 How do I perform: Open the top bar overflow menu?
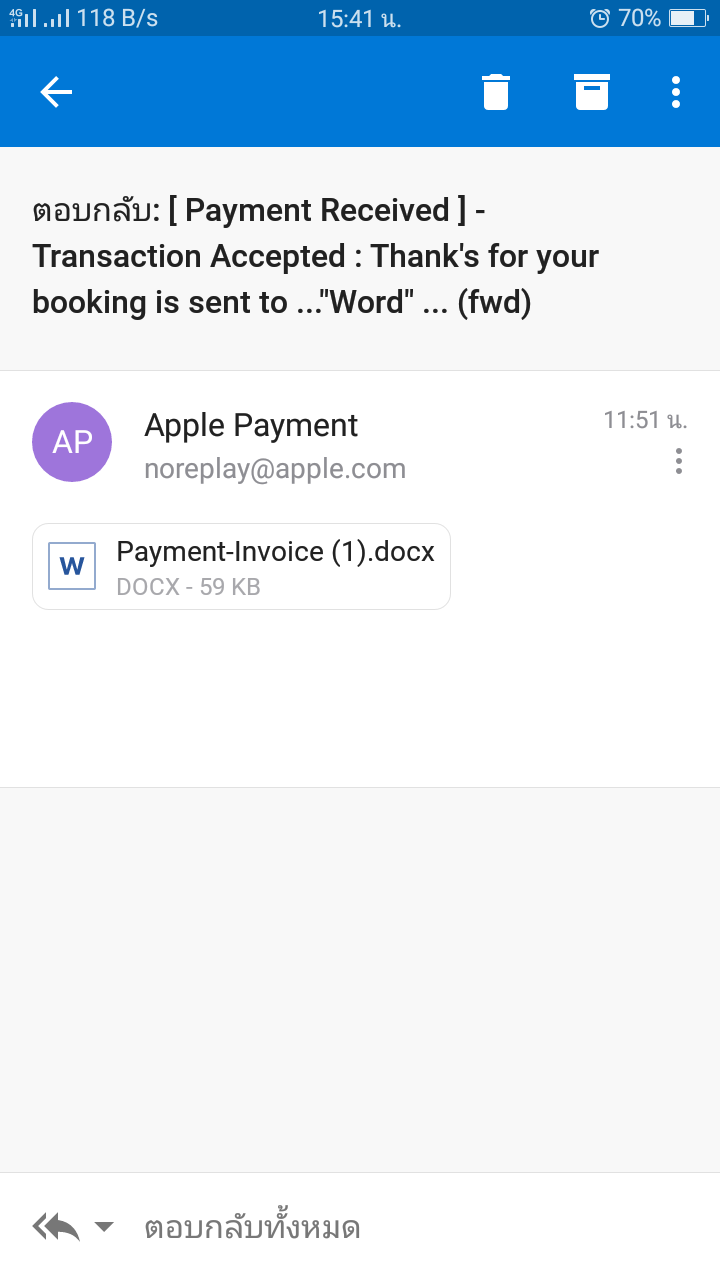point(676,92)
